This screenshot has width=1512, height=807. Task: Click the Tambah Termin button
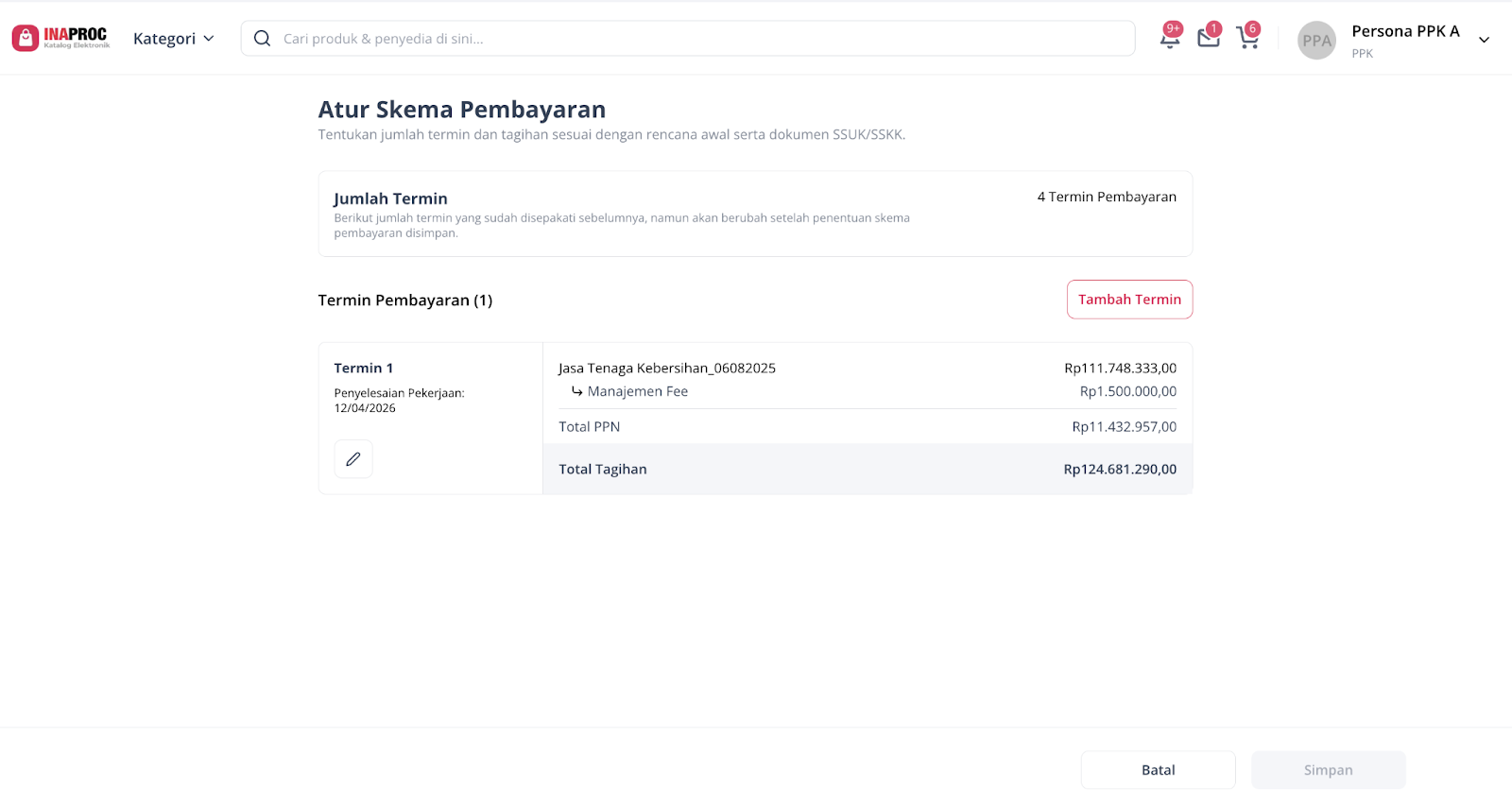tap(1129, 300)
